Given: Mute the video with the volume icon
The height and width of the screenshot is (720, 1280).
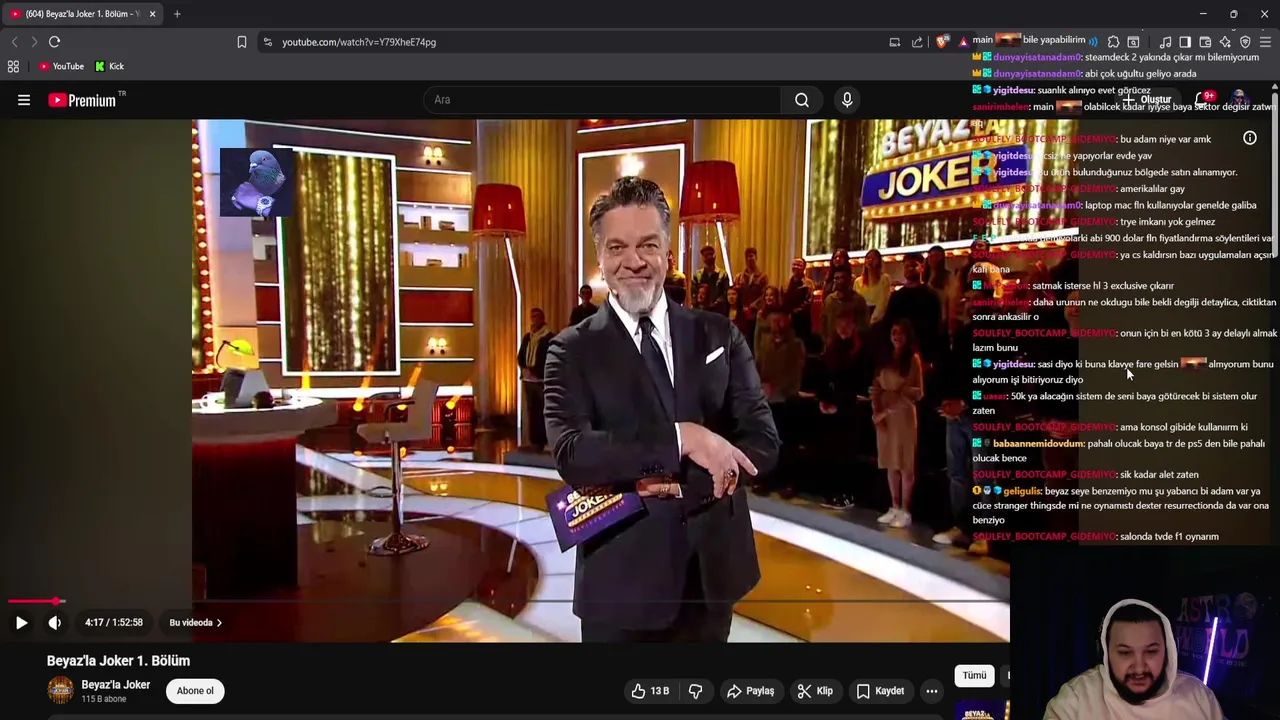Looking at the screenshot, I should (55, 622).
